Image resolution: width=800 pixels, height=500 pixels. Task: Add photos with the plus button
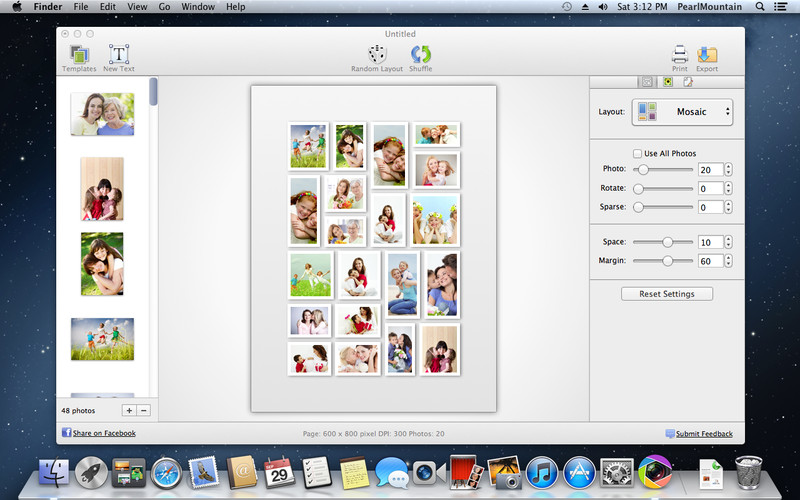click(129, 410)
